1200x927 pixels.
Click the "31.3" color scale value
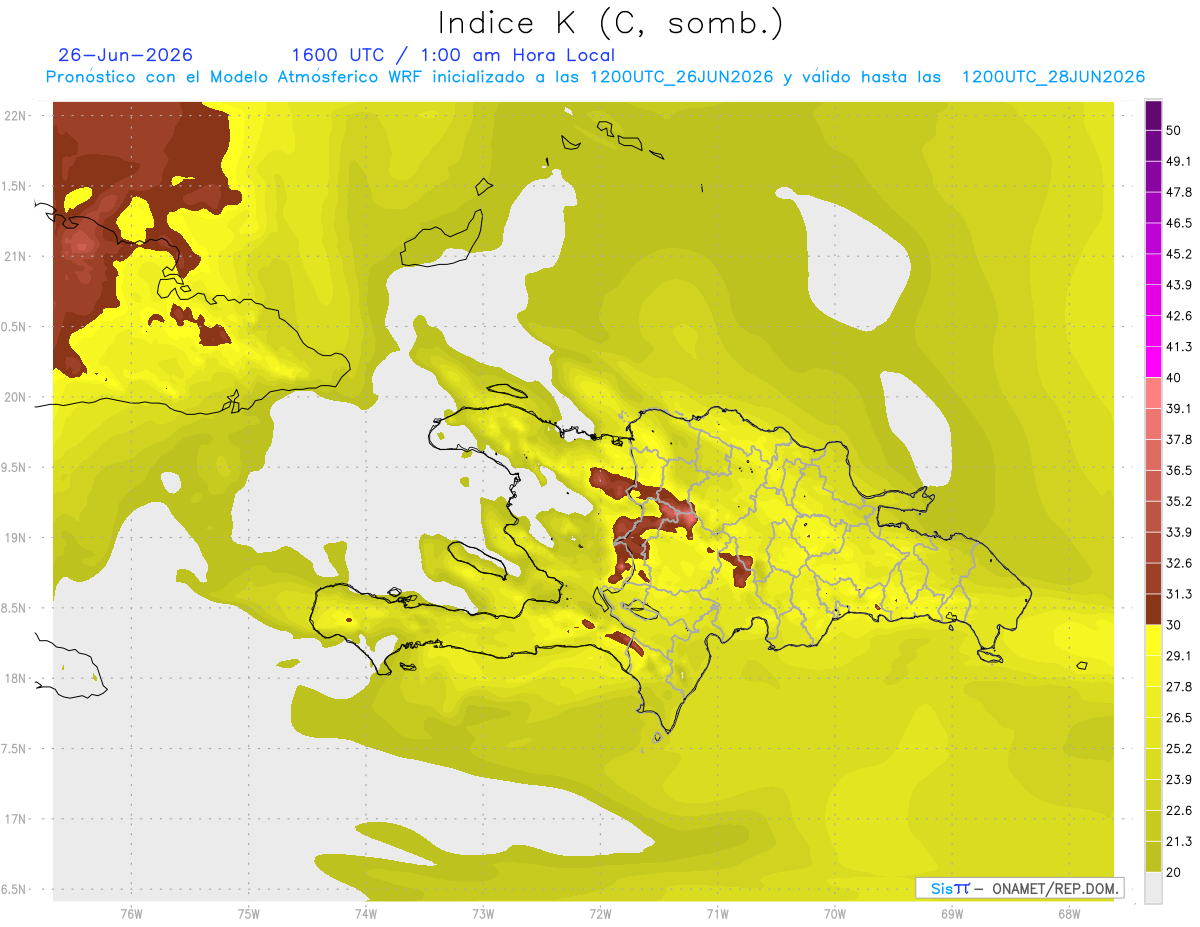point(1180,594)
